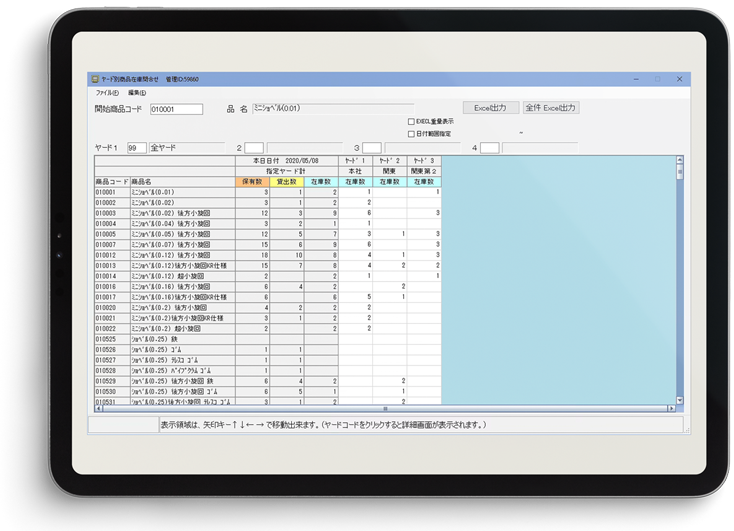Click the 関東 yard name header

[x=389, y=171]
